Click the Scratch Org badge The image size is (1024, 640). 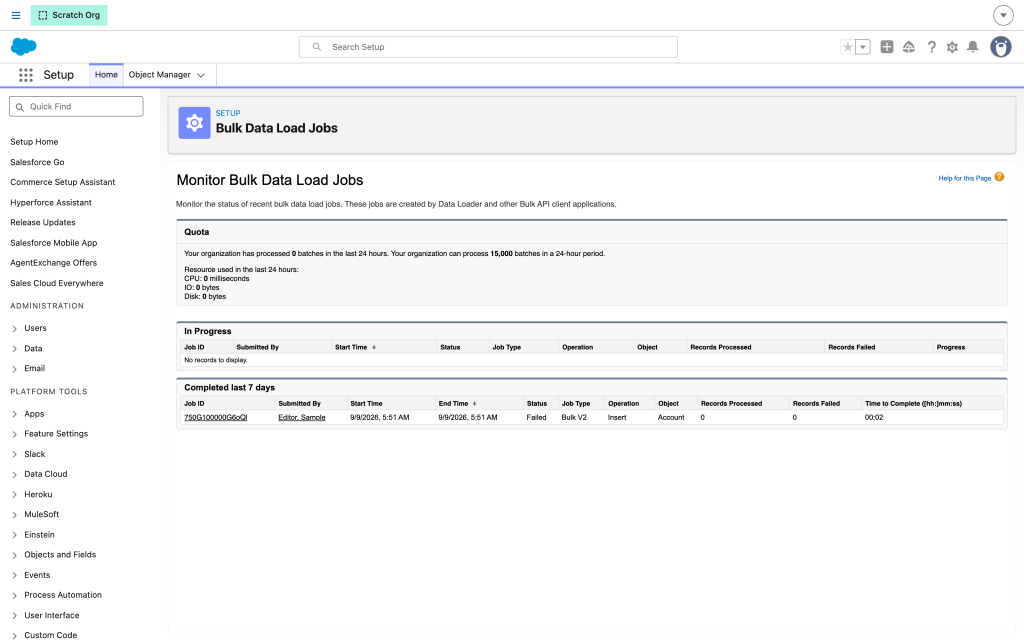(69, 15)
